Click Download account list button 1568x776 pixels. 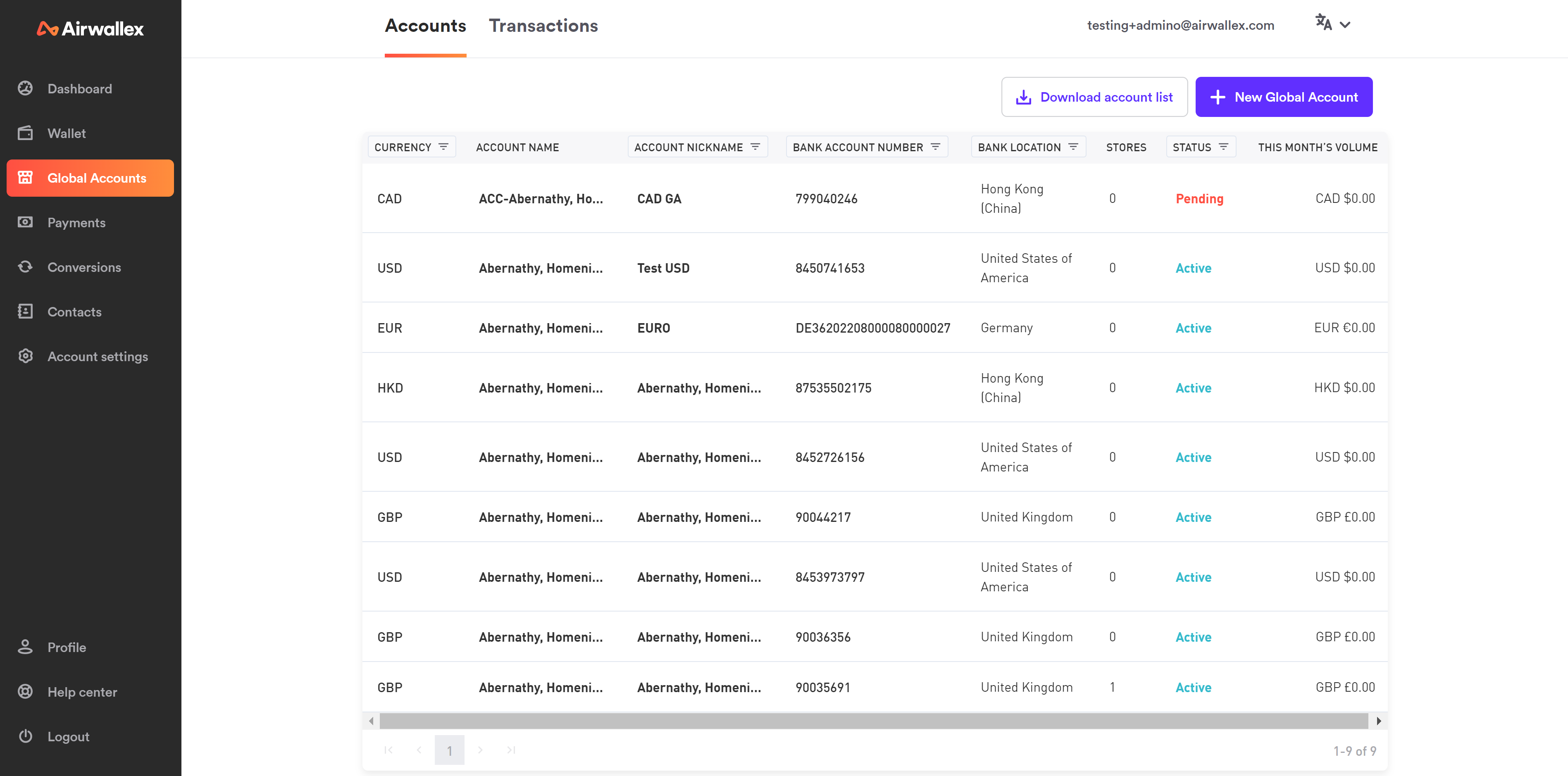tap(1094, 97)
